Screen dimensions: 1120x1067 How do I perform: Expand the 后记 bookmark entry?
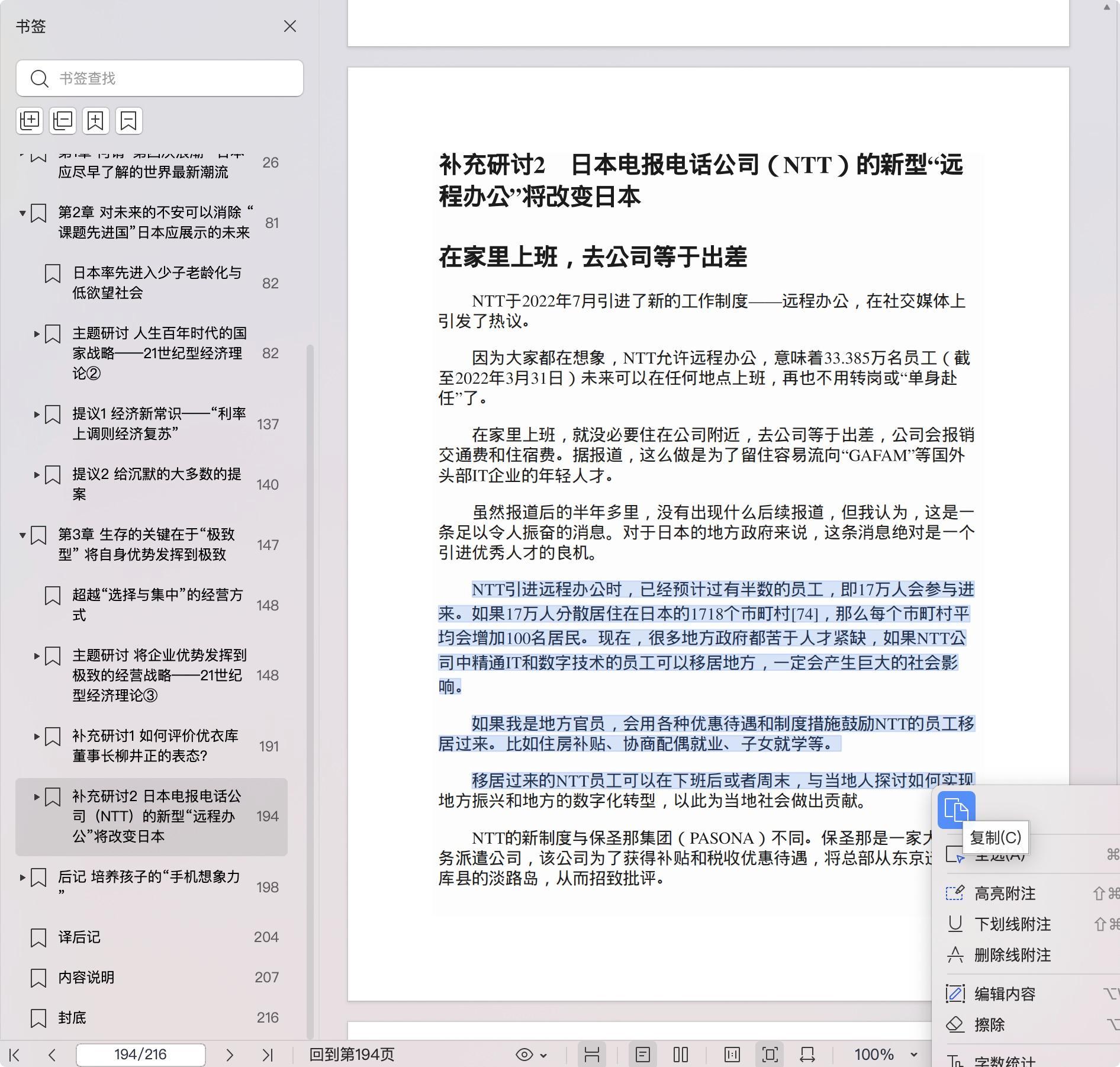pyautogui.click(x=22, y=878)
